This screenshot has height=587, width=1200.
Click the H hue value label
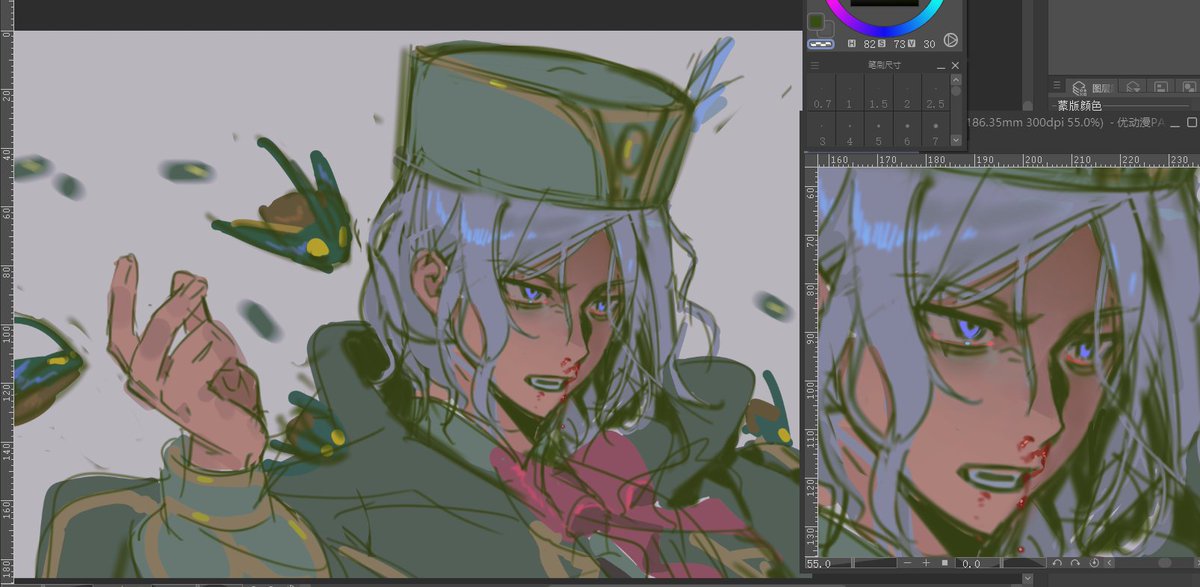[x=852, y=43]
